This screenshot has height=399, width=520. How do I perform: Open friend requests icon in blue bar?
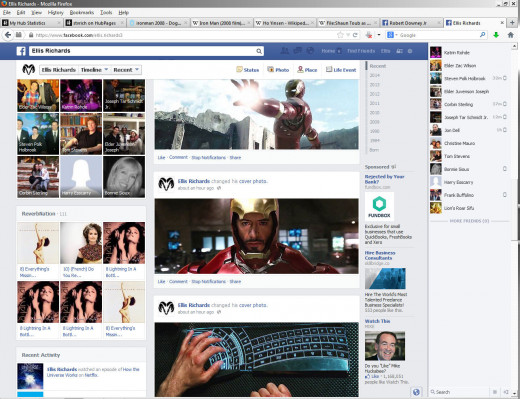285,51
